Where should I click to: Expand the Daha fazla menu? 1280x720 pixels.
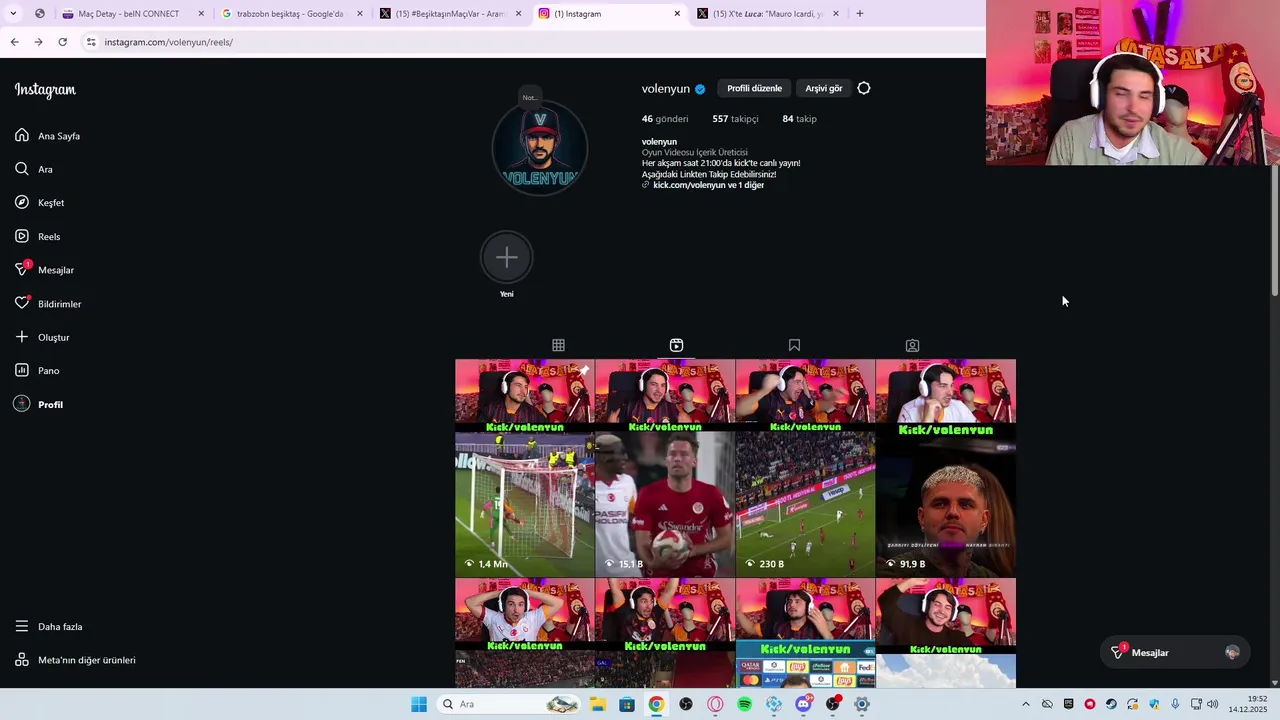click(x=49, y=627)
